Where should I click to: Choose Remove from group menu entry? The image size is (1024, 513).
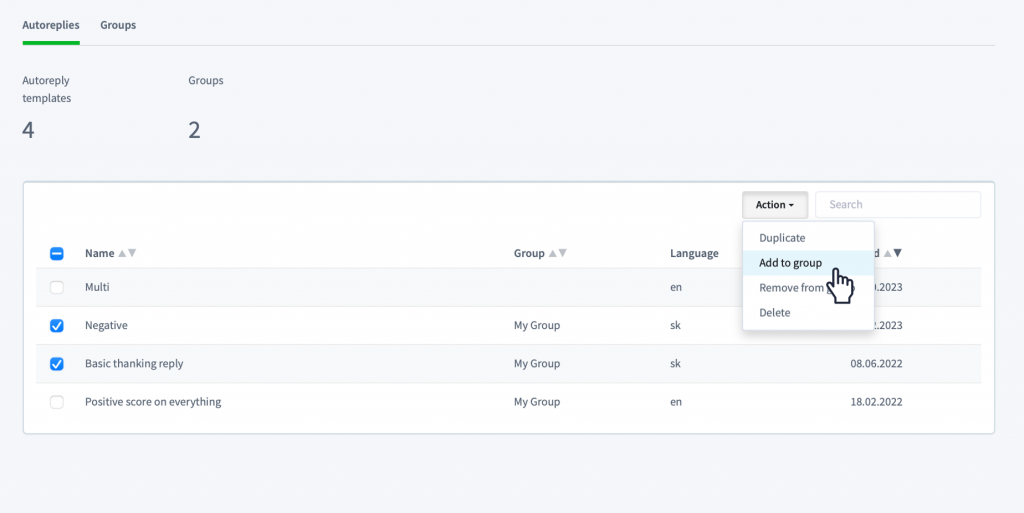pyautogui.click(x=807, y=288)
